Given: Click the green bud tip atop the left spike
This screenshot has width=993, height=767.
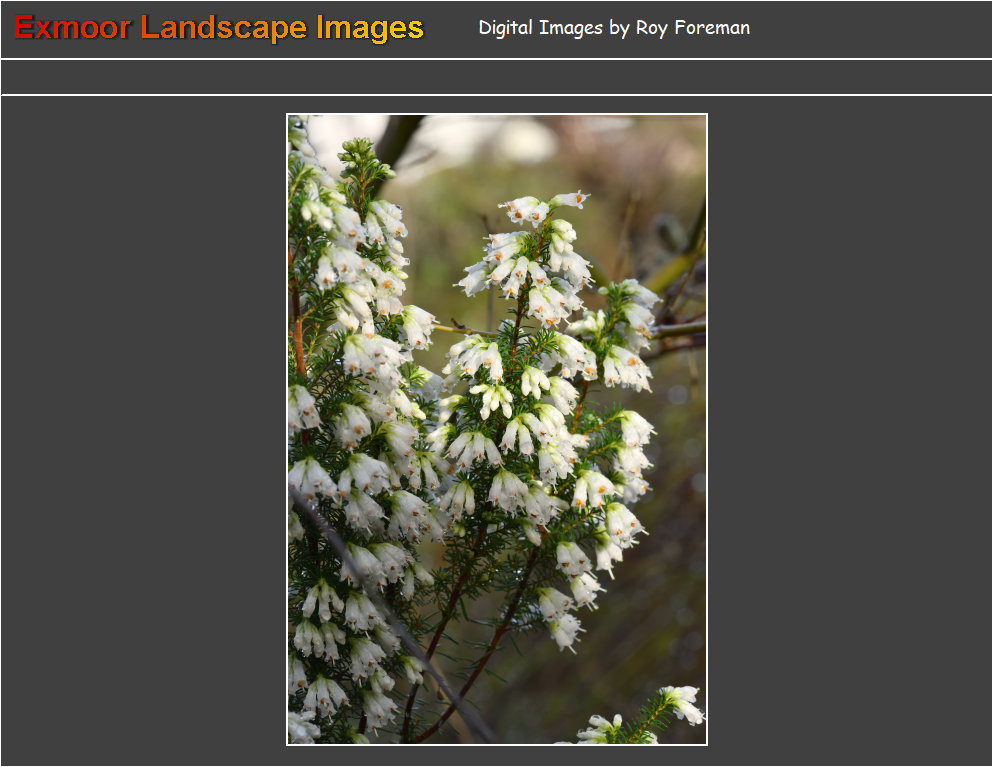Looking at the screenshot, I should coord(357,155).
